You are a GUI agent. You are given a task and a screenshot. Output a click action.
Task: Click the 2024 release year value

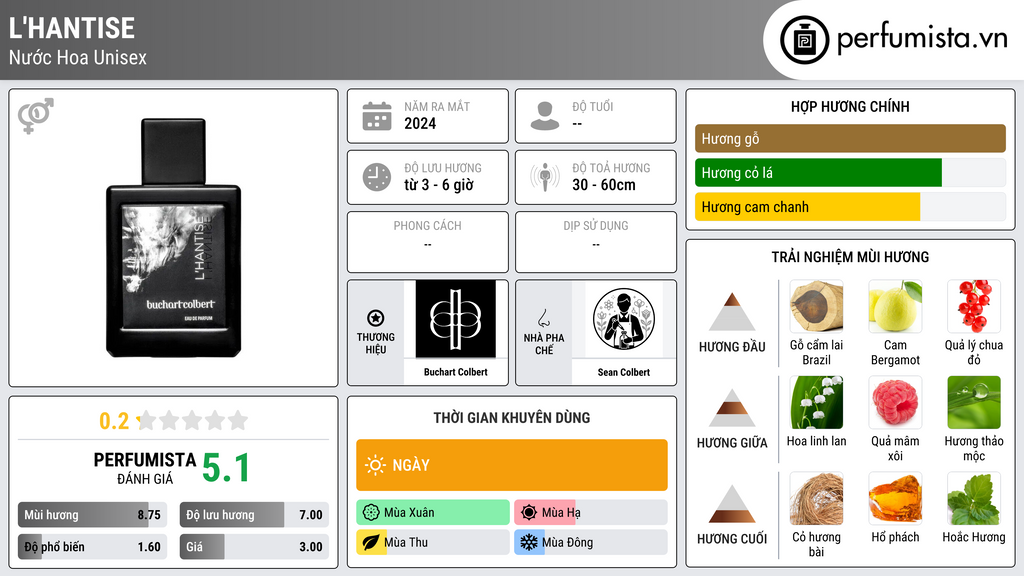tap(420, 123)
